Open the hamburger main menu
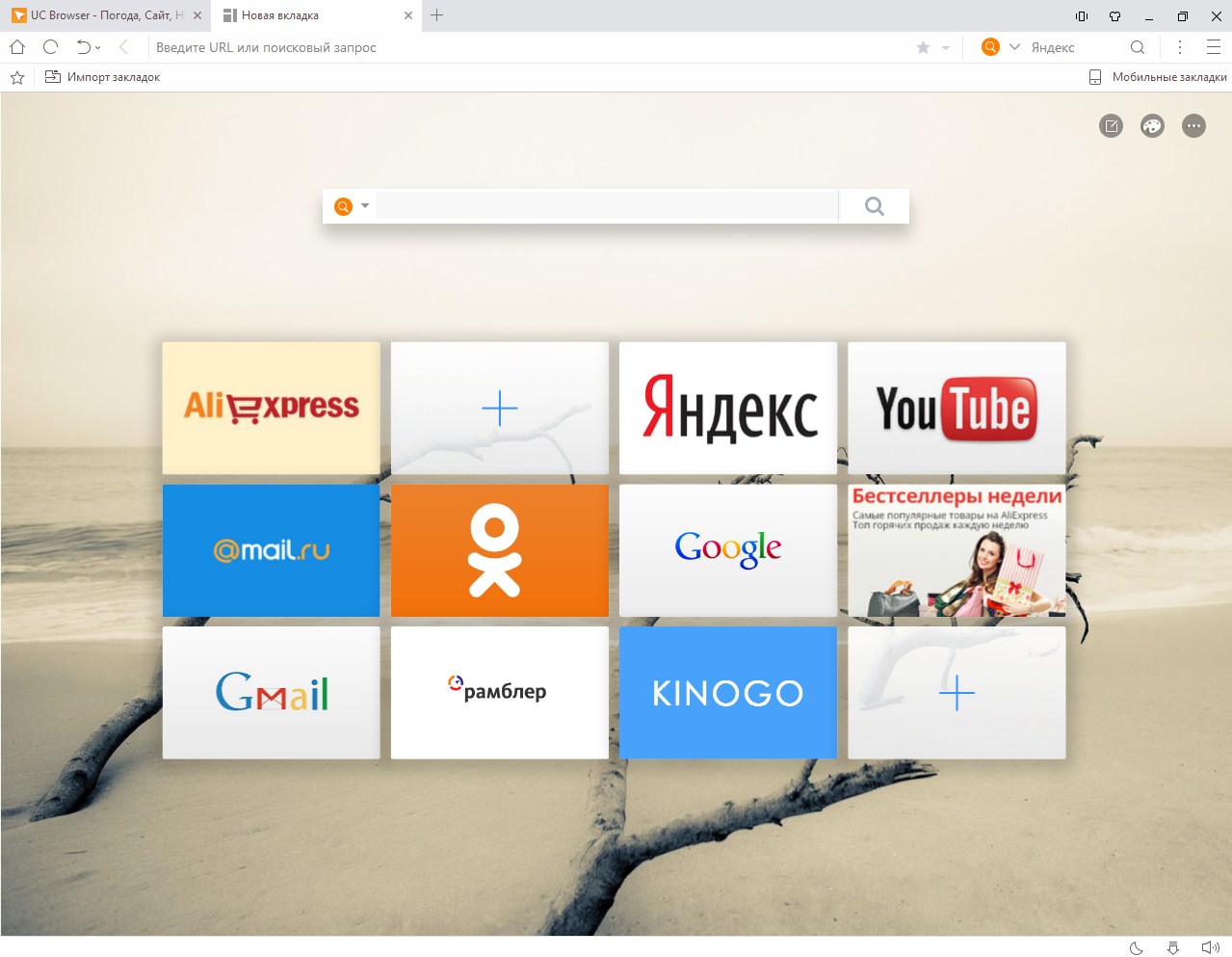Viewport: 1232px width, 957px height. click(x=1214, y=47)
